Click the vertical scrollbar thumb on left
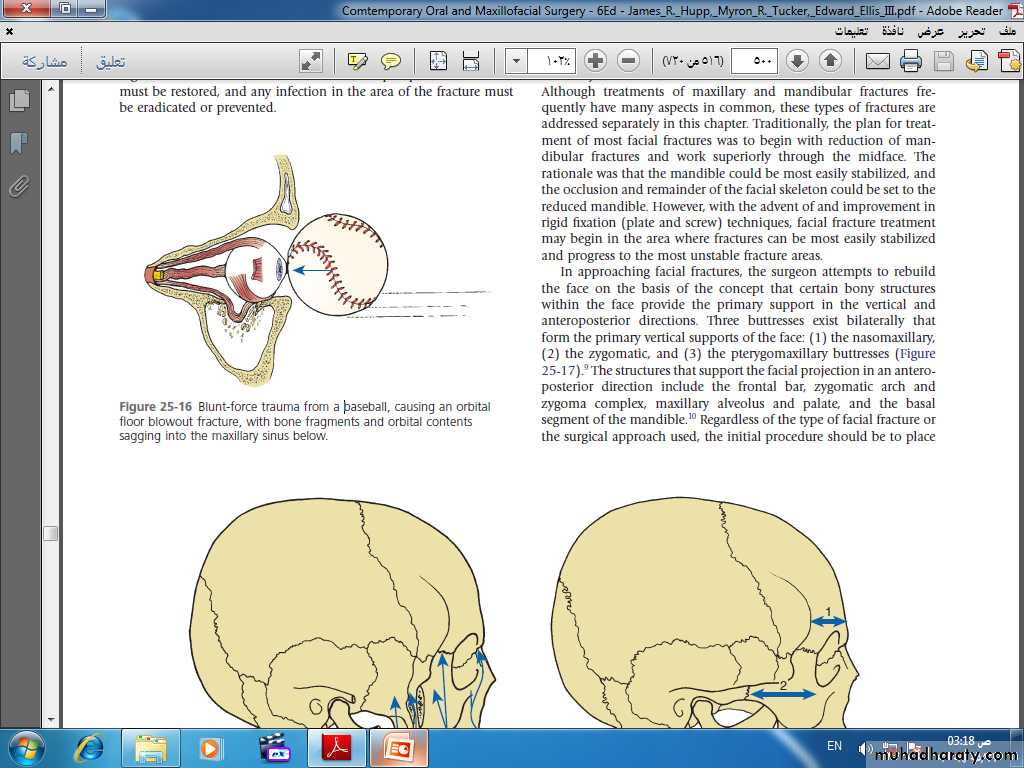The height and width of the screenshot is (768, 1024). [50, 533]
